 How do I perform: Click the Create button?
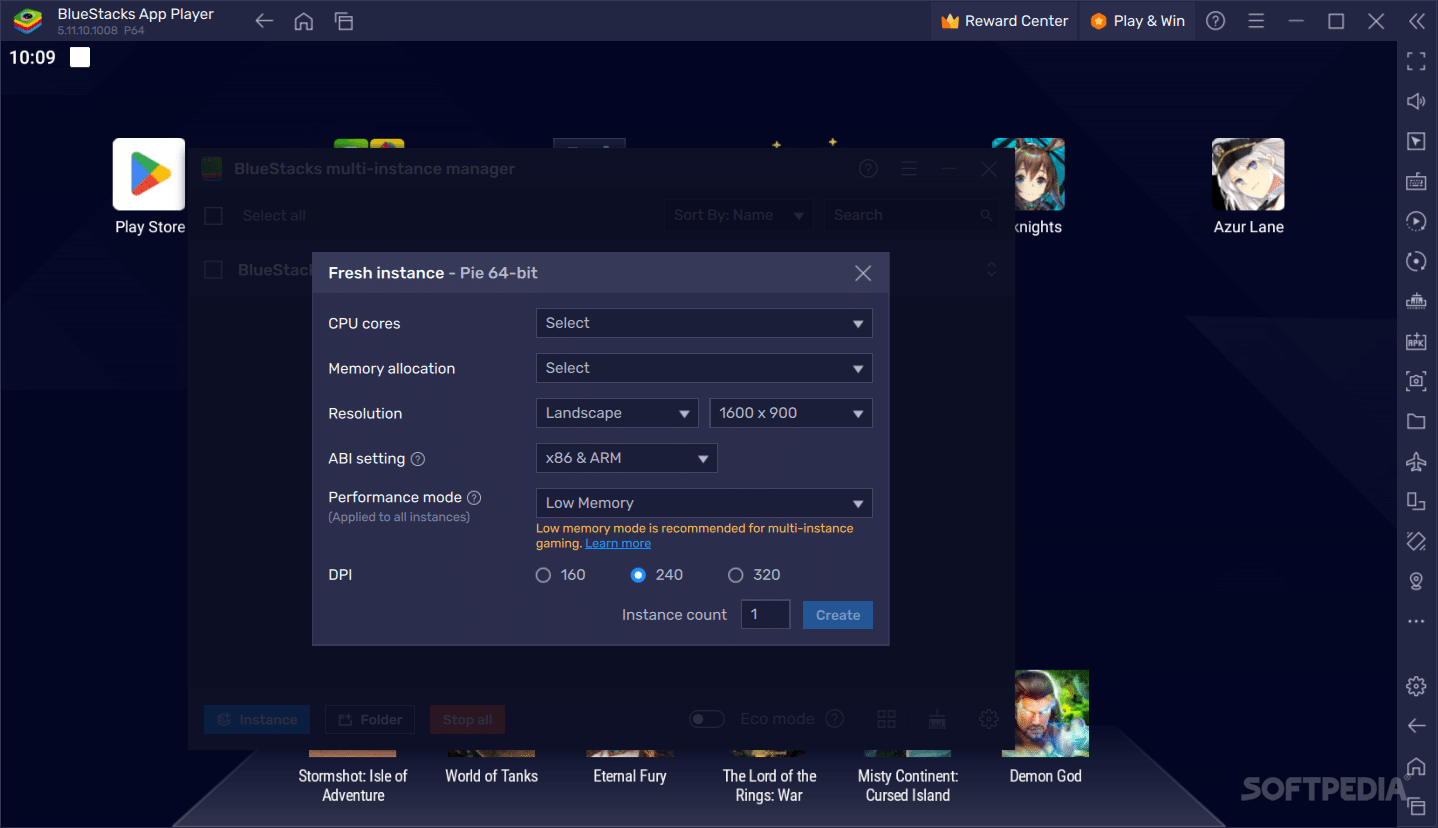click(x=838, y=615)
